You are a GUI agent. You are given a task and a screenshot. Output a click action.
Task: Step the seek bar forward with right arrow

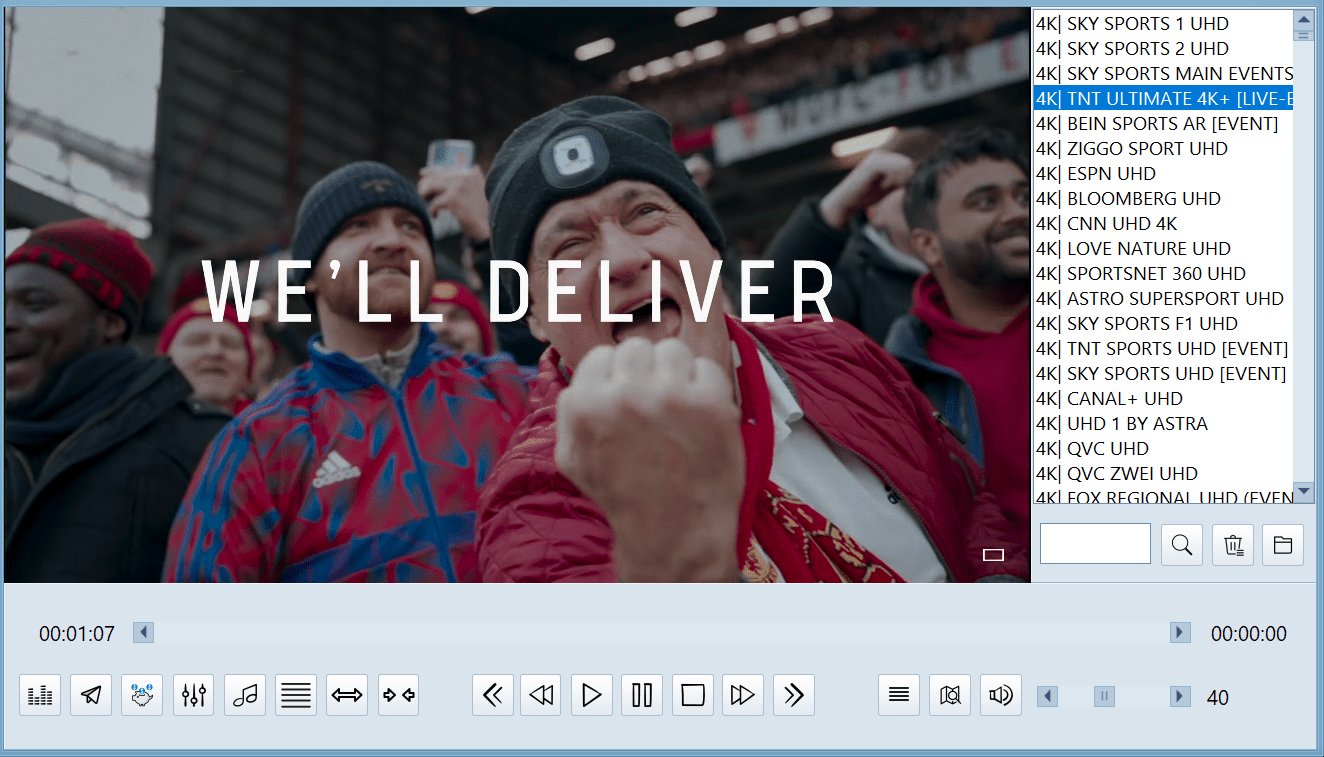(x=1180, y=632)
